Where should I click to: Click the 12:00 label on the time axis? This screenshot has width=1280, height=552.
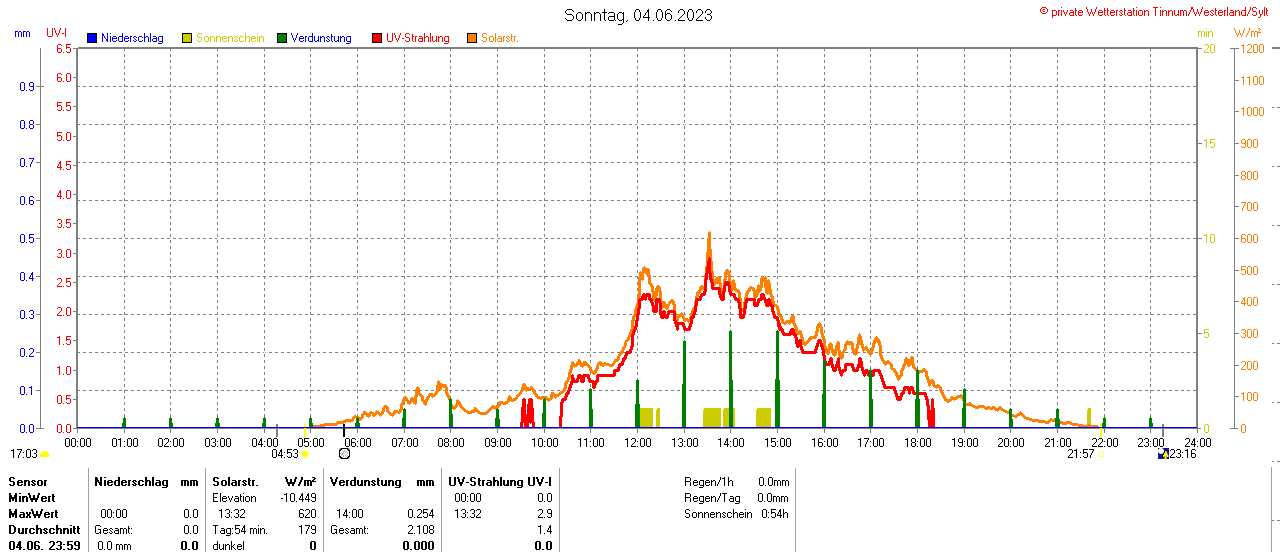[637, 442]
